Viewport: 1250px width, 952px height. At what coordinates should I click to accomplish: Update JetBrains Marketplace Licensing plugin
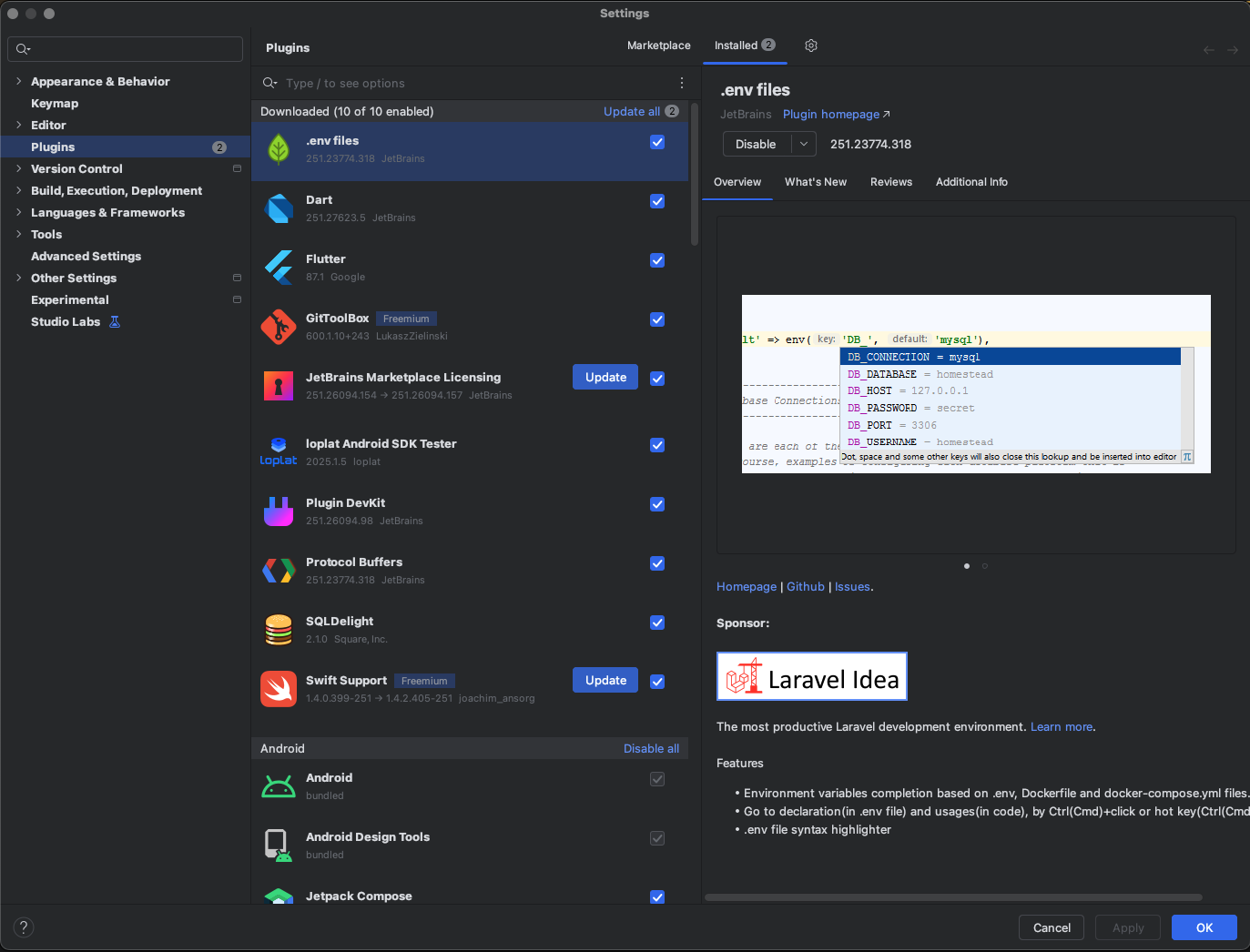(x=605, y=377)
